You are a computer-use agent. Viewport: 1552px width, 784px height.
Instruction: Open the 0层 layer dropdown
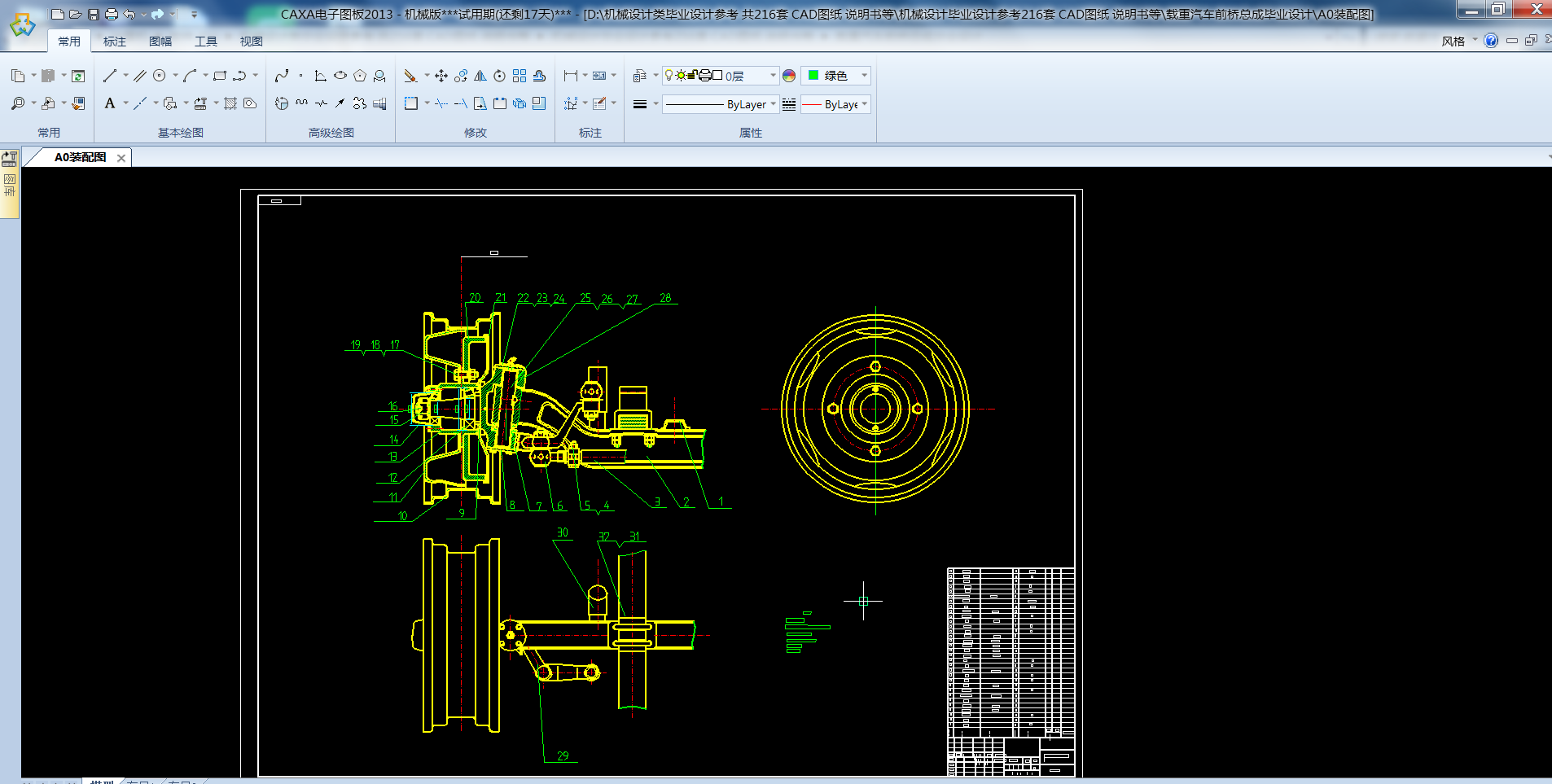click(773, 76)
